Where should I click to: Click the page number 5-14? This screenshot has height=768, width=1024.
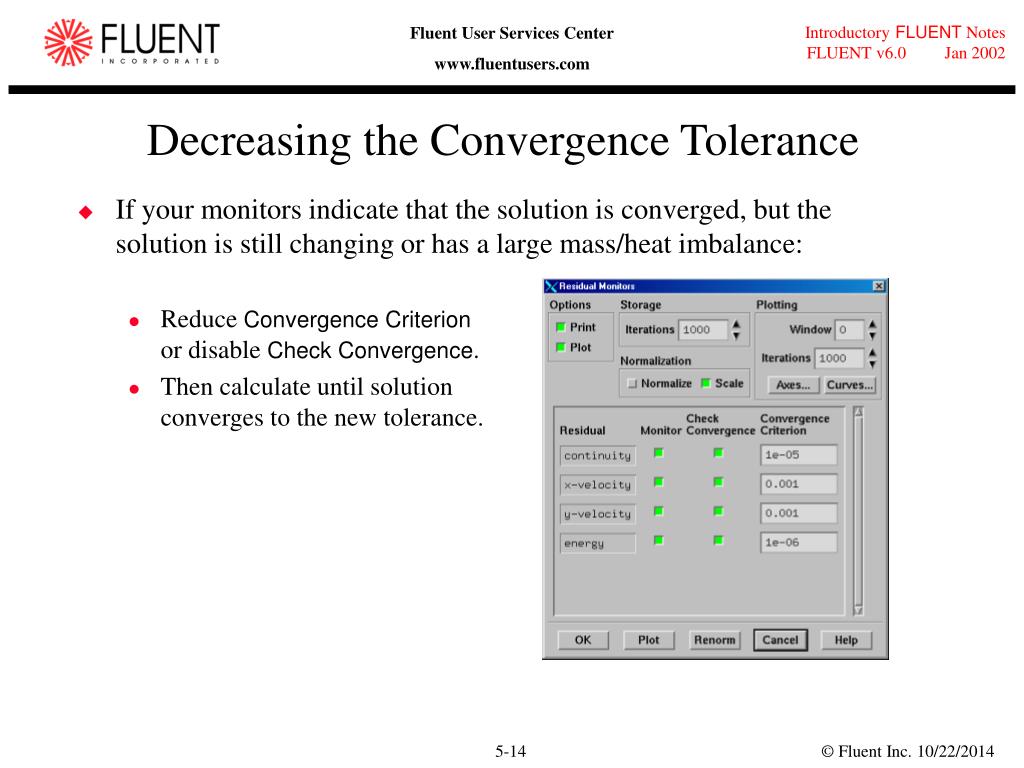(x=511, y=752)
